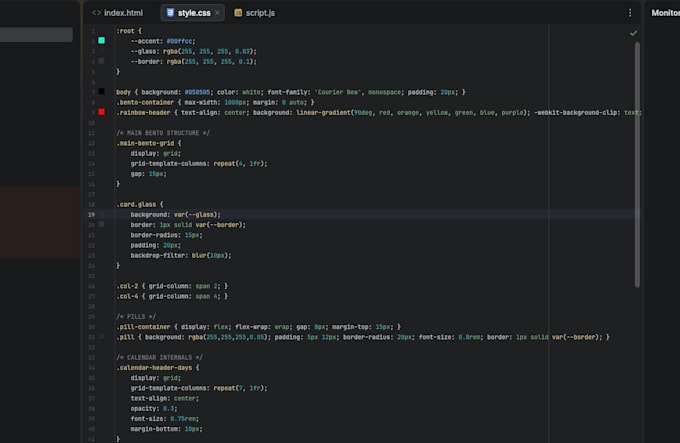The height and width of the screenshot is (443, 680).
Task: Open the red rainbow-header color swatch
Action: (101, 112)
